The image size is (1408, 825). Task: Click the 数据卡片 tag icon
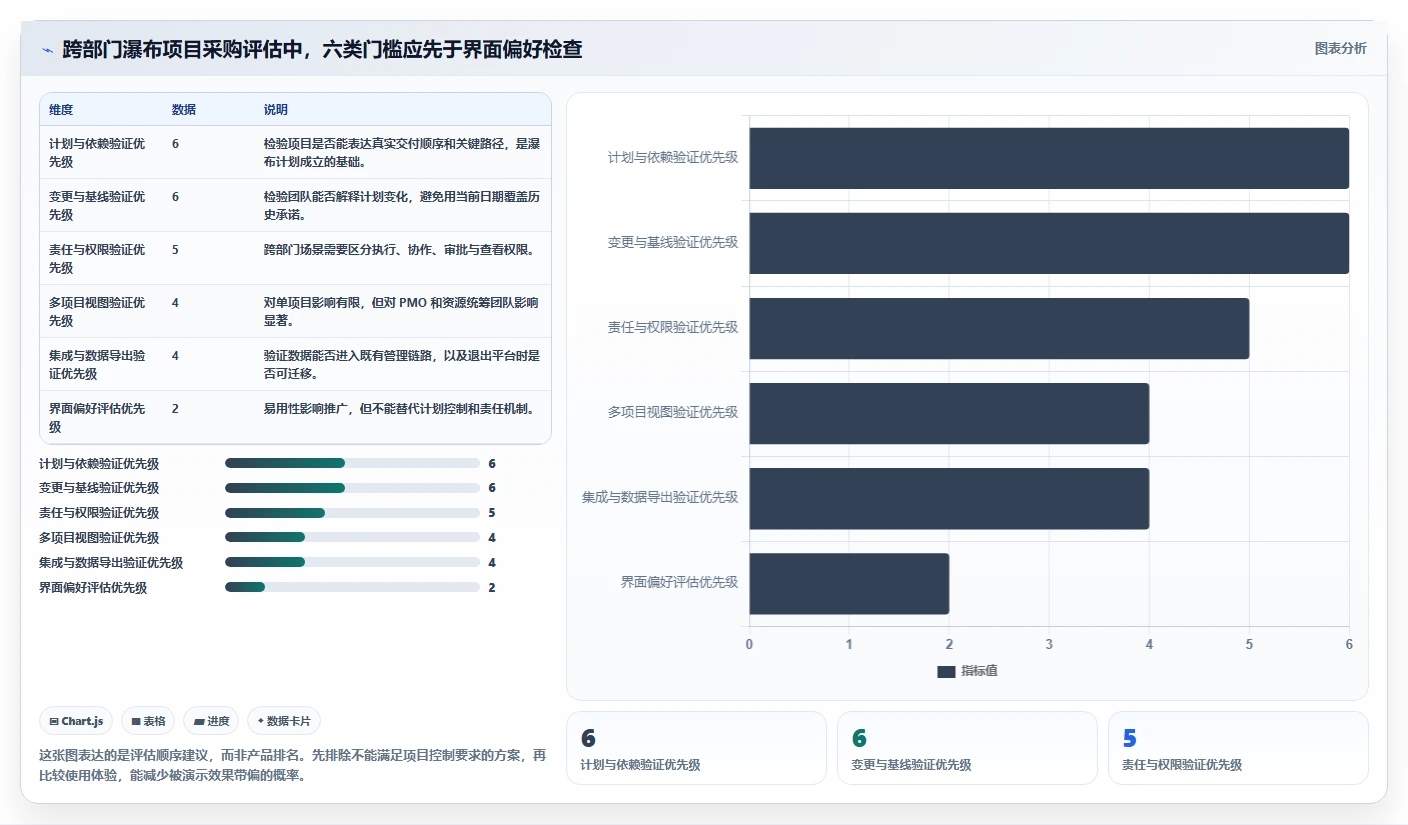pos(261,721)
